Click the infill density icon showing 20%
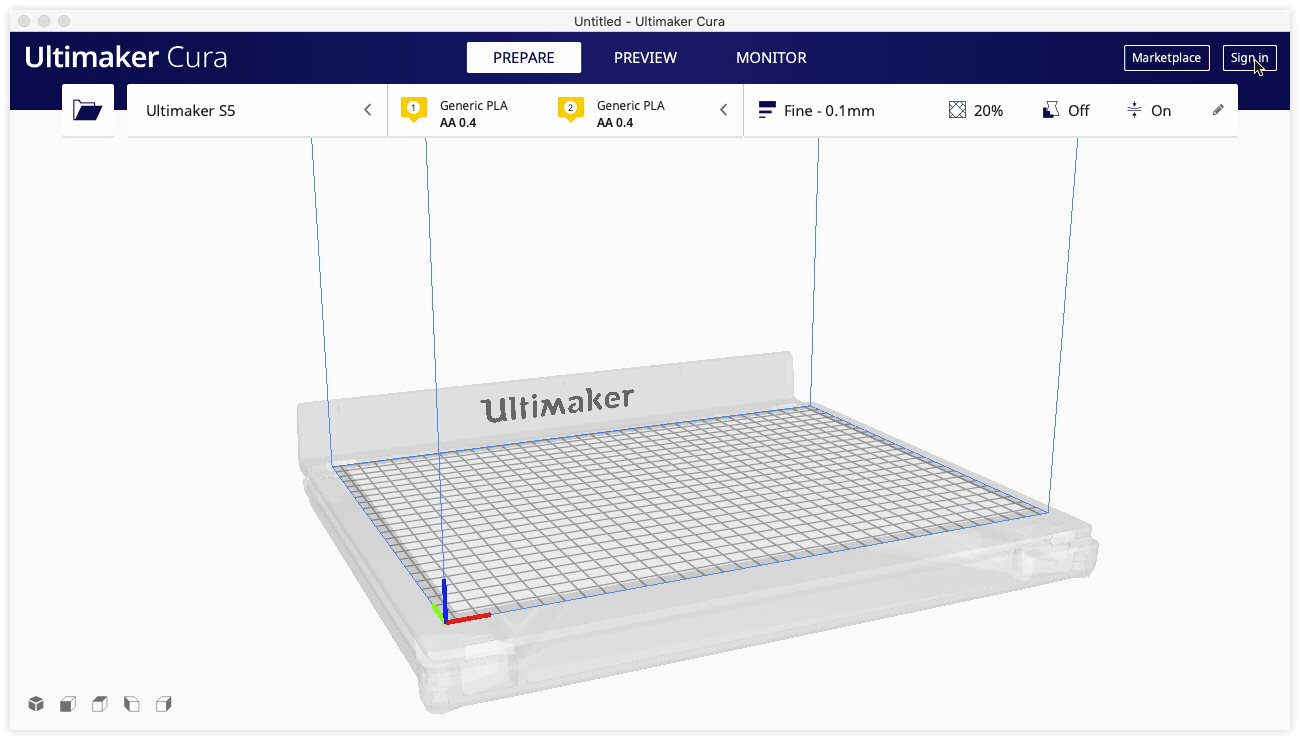This screenshot has height=740, width=1300. [957, 109]
